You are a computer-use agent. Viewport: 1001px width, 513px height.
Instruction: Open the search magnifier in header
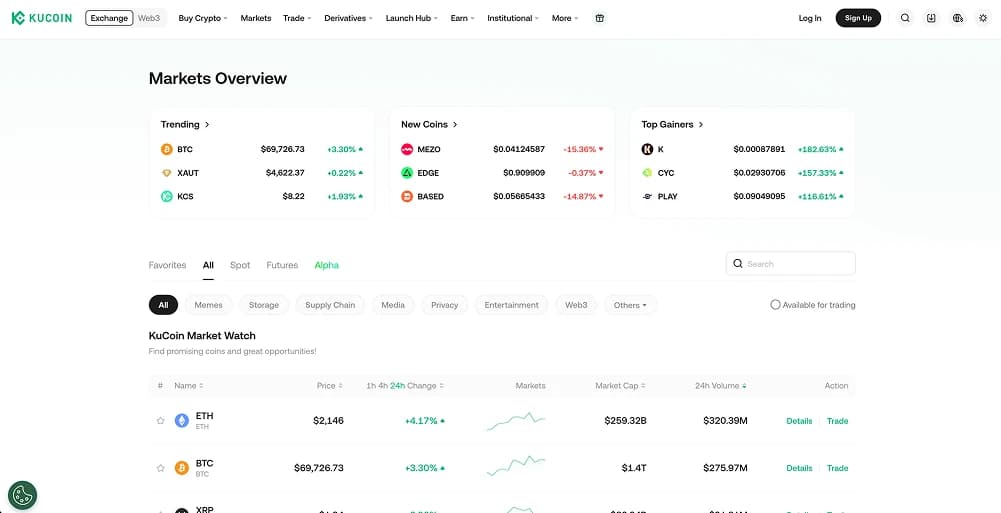click(x=905, y=18)
